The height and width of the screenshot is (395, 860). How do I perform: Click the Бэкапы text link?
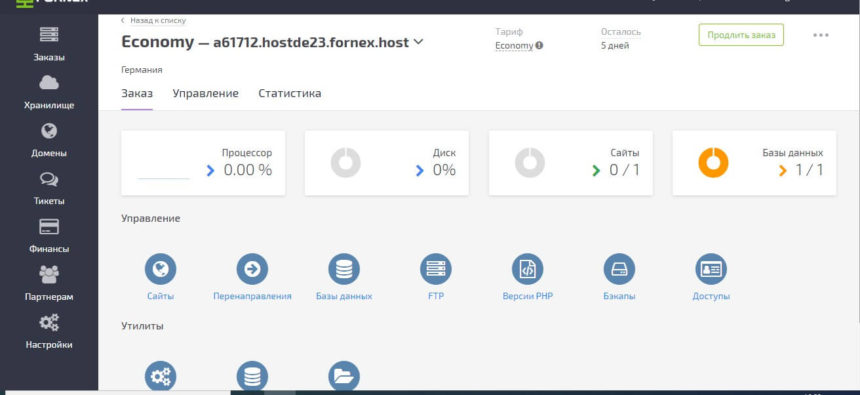coord(619,296)
